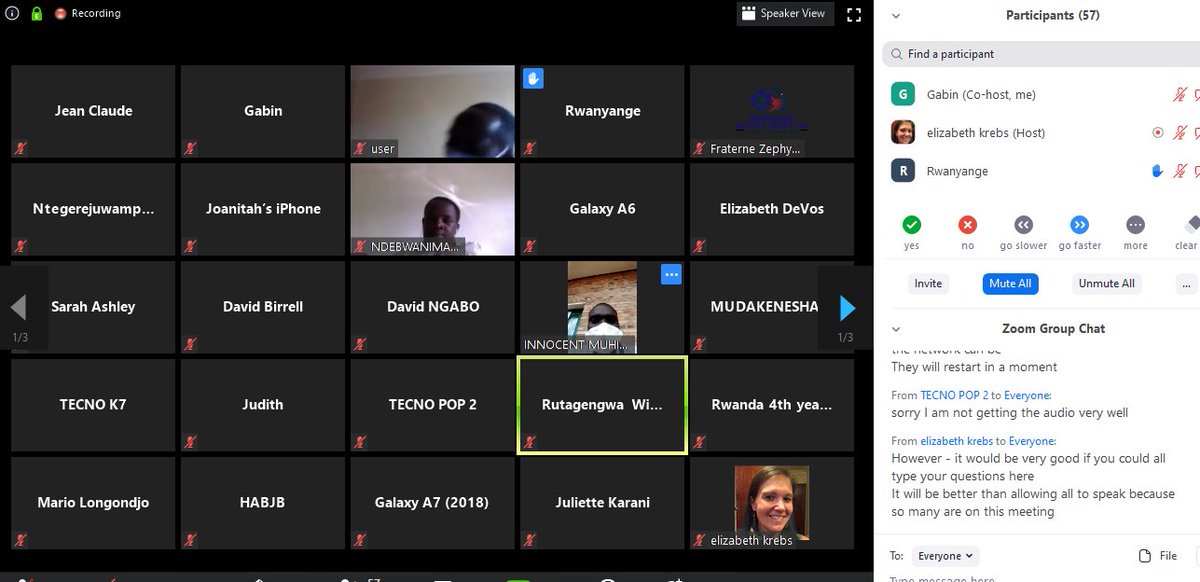Open the participants more options ellipsis button
Viewport: 1200px width, 582px height.
tap(1186, 284)
